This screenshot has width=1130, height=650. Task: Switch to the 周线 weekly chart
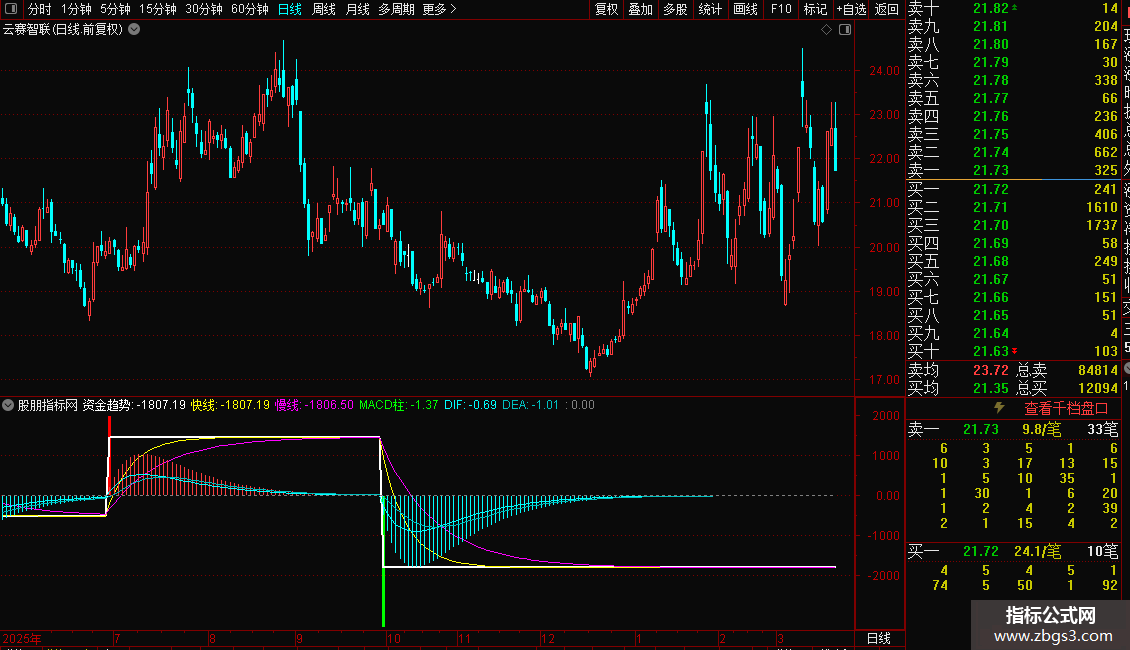(324, 9)
